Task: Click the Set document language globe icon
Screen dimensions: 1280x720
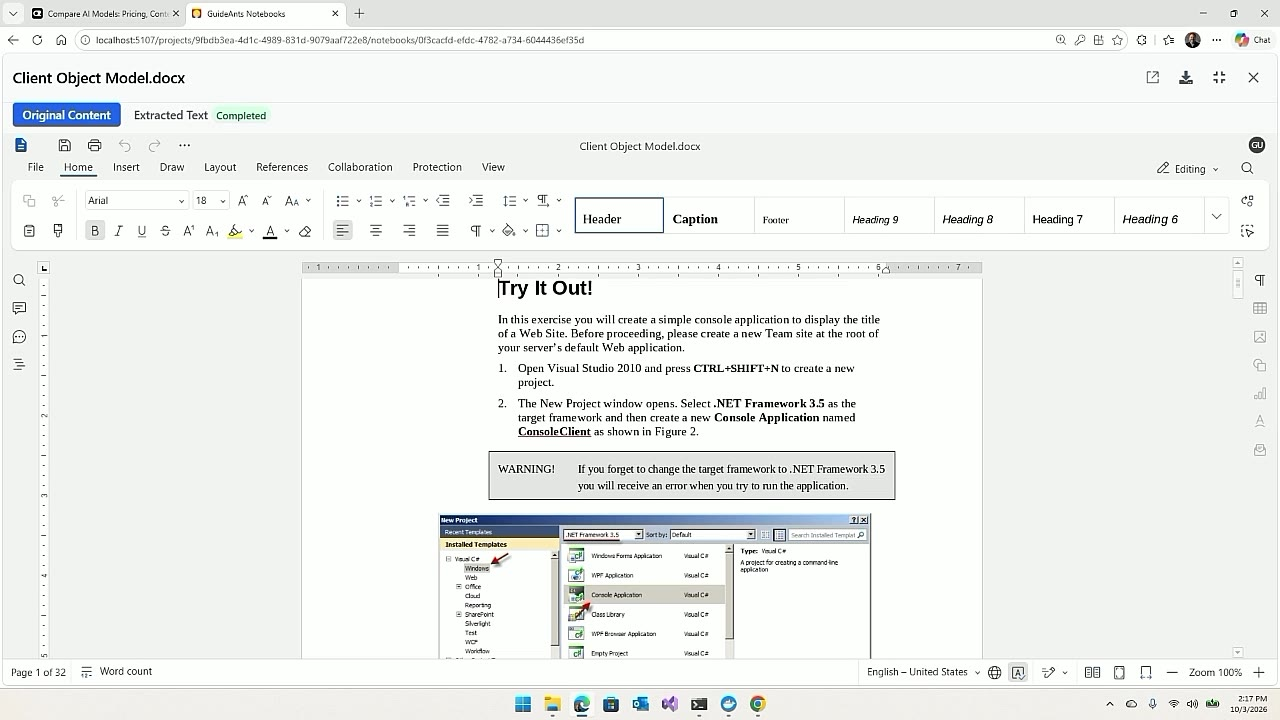Action: tap(995, 672)
